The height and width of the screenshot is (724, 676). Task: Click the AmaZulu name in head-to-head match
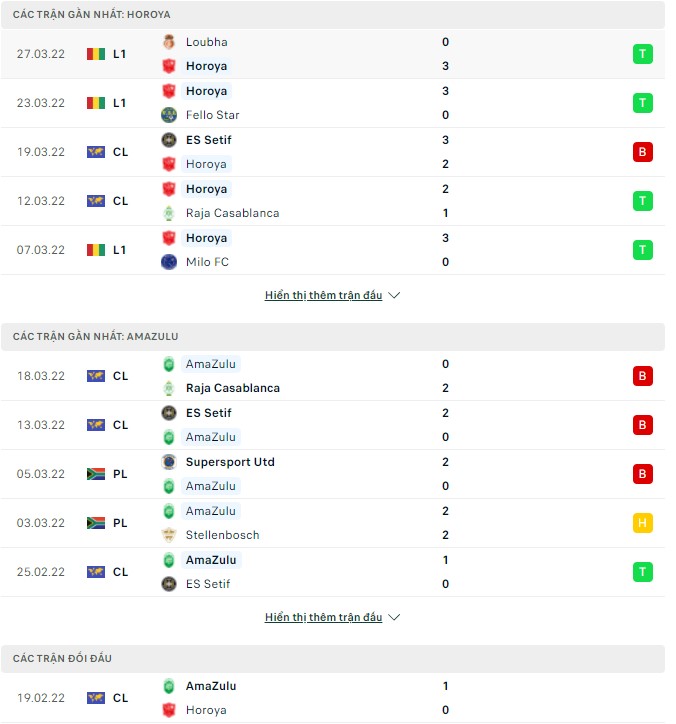[211, 686]
